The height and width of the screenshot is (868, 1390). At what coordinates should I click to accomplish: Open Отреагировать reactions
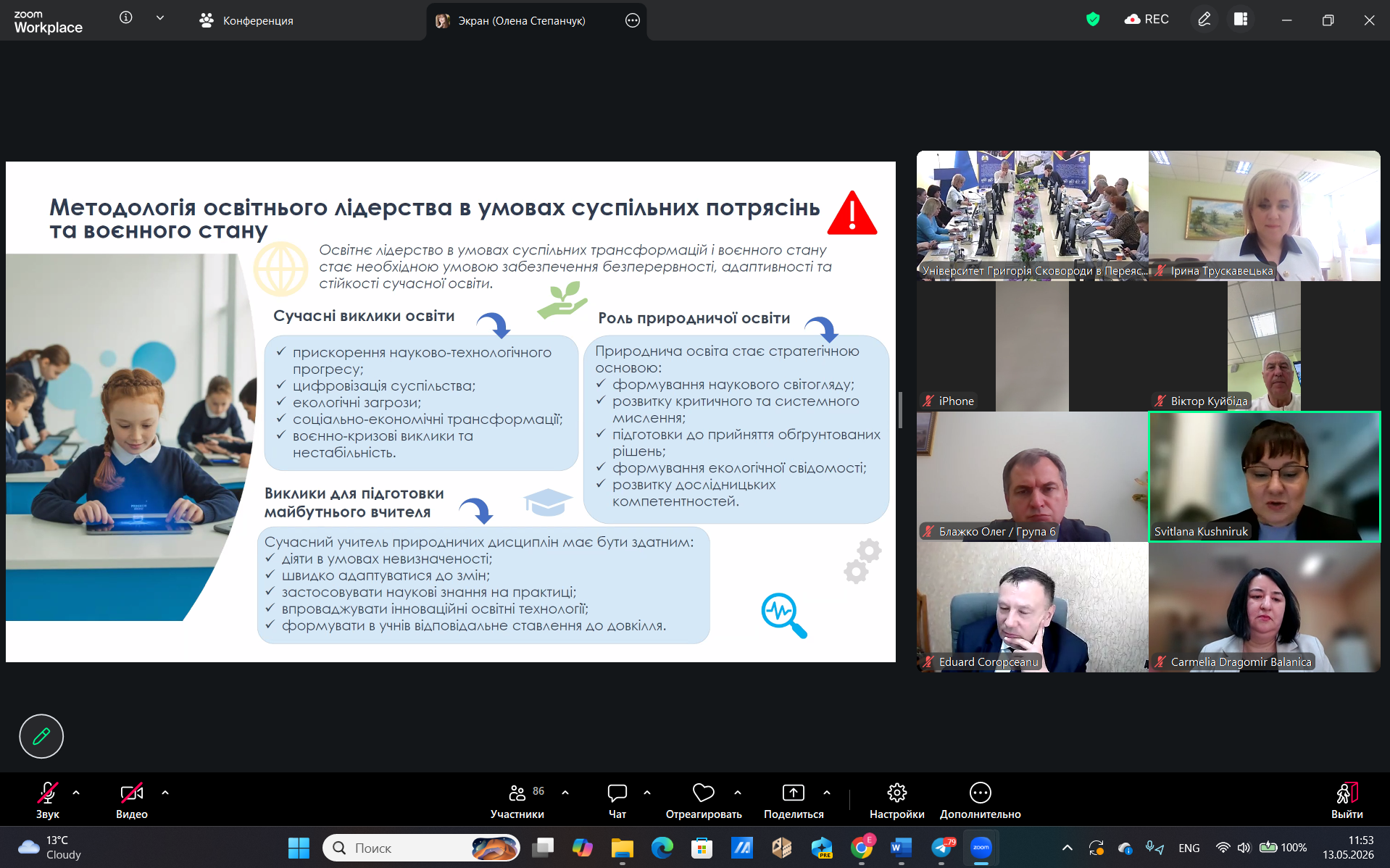pyautogui.click(x=704, y=801)
